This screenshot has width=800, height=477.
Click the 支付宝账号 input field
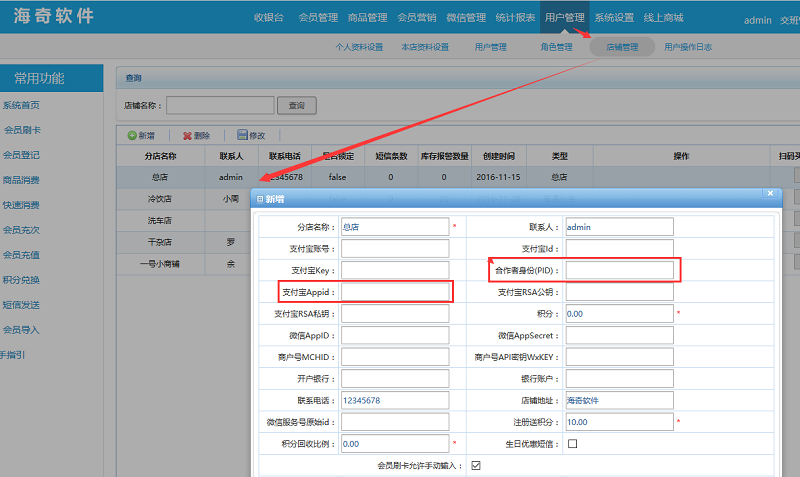[x=395, y=248]
